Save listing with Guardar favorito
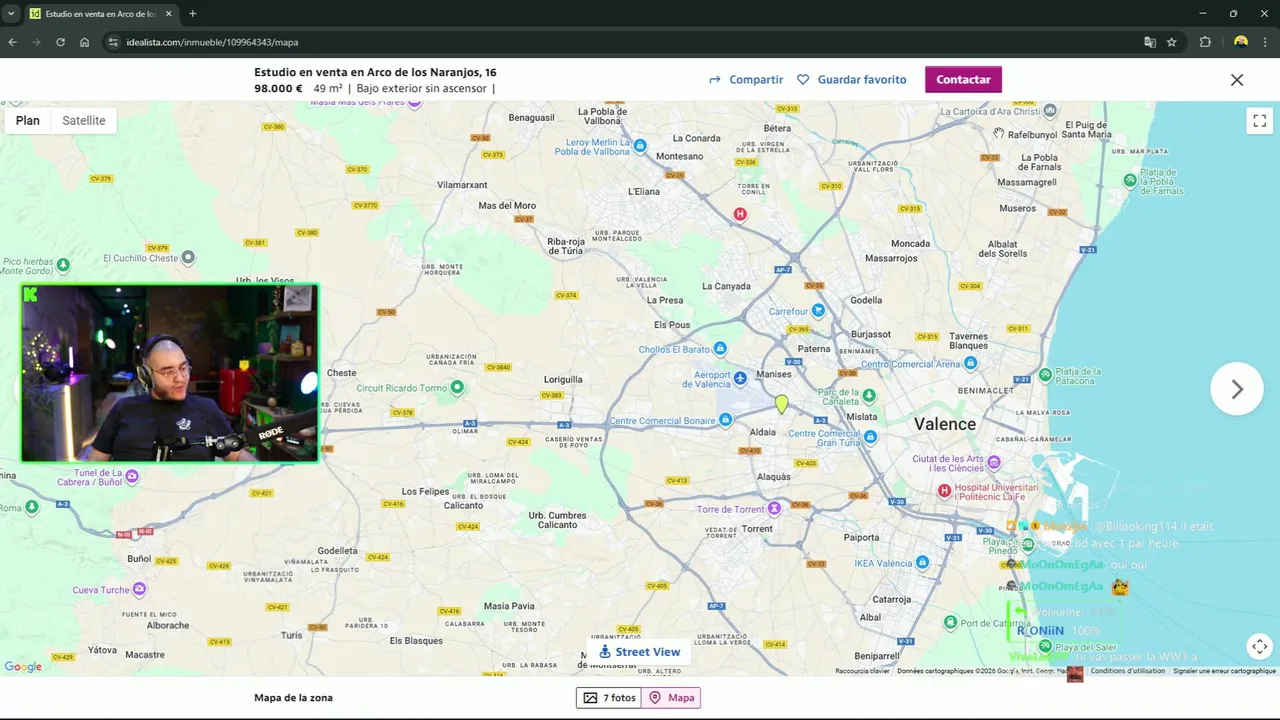Viewport: 1280px width, 720px height. (x=852, y=80)
